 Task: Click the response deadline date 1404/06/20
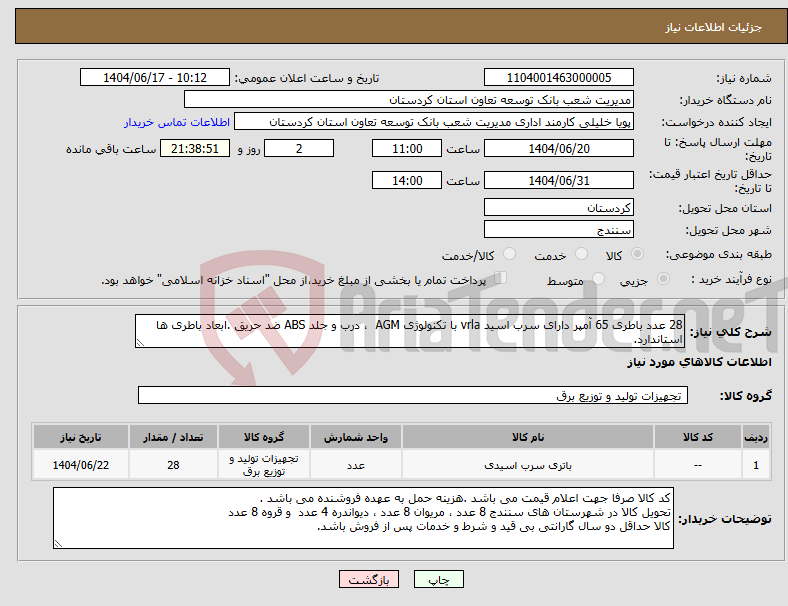[558, 148]
